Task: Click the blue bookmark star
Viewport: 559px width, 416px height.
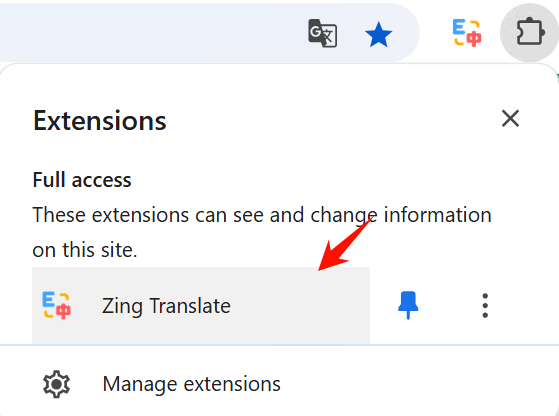Action: coord(379,35)
